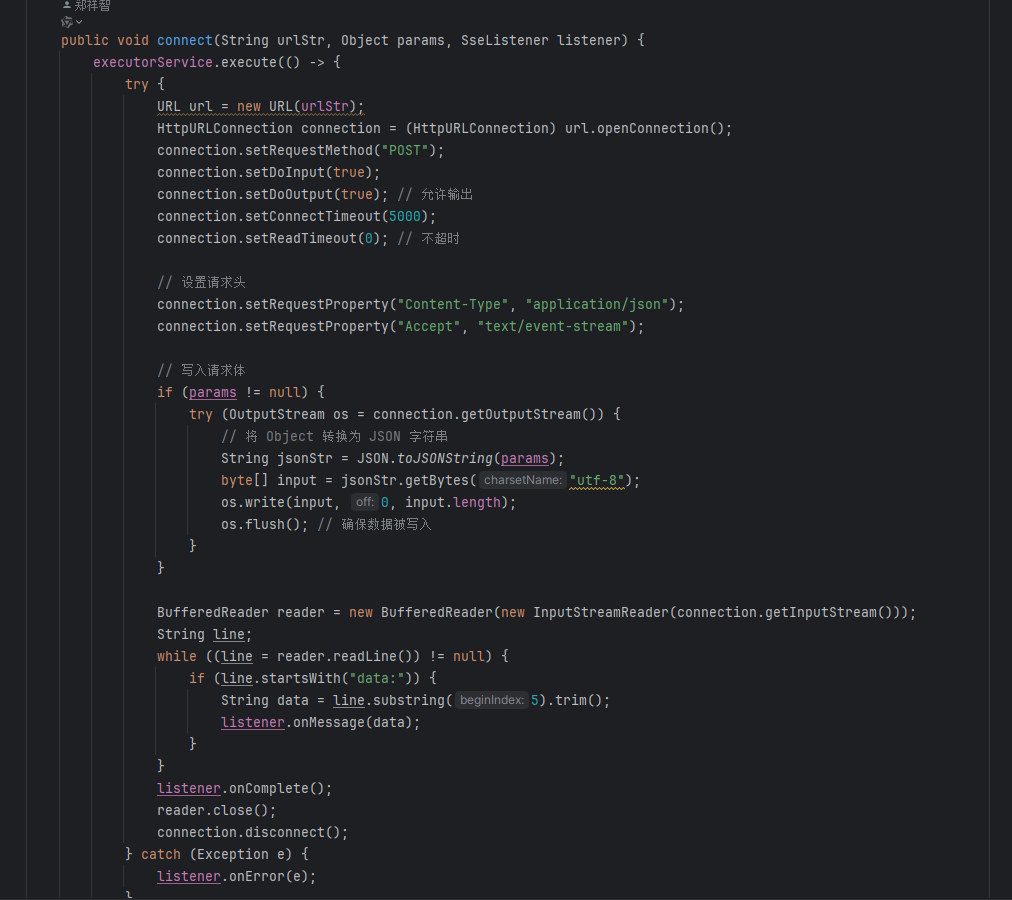Screen dimensions: 1012x900
Task: Click the toJSONString method call
Action: 445,458
